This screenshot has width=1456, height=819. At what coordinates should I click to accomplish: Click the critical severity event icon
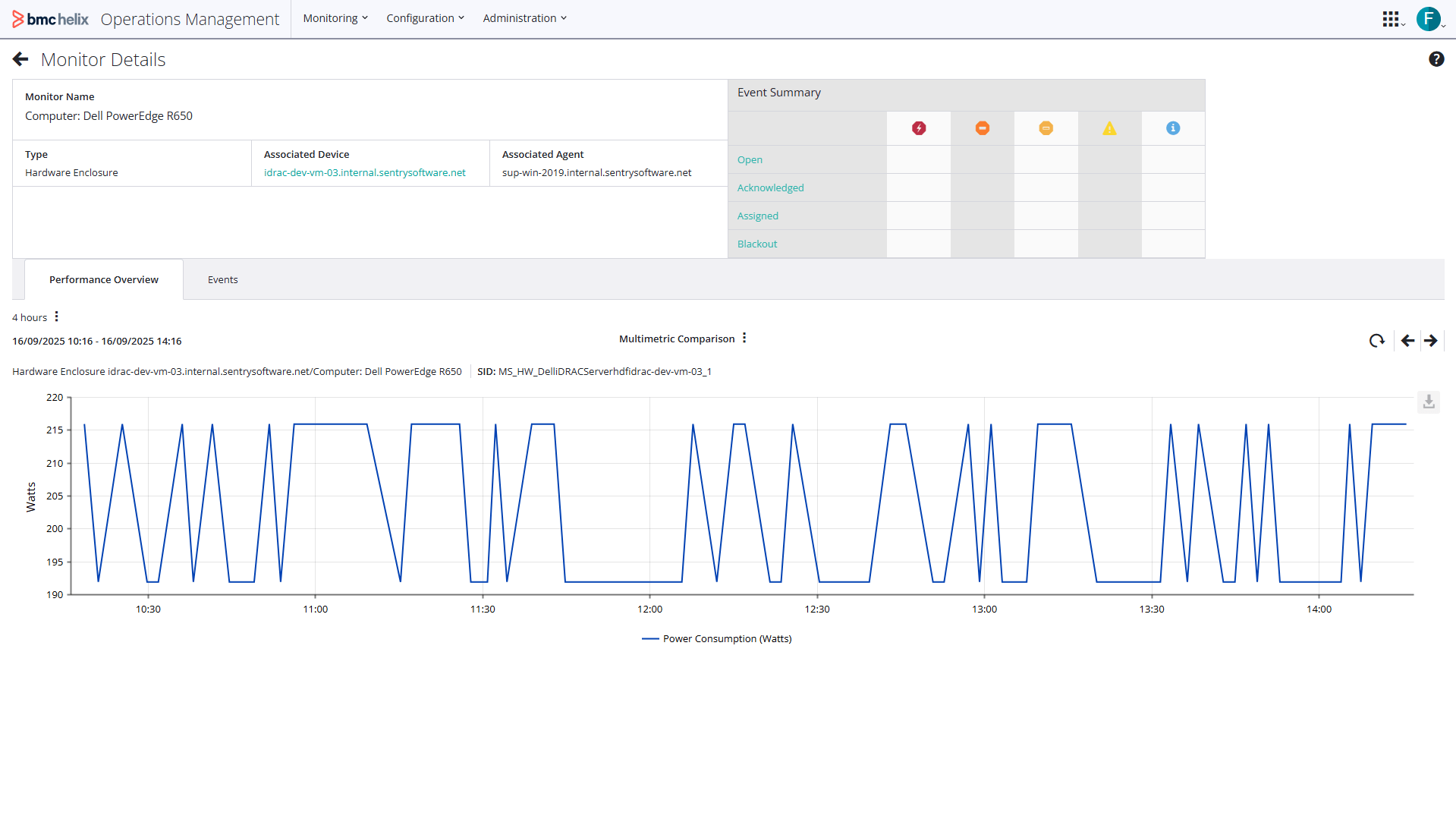918,128
